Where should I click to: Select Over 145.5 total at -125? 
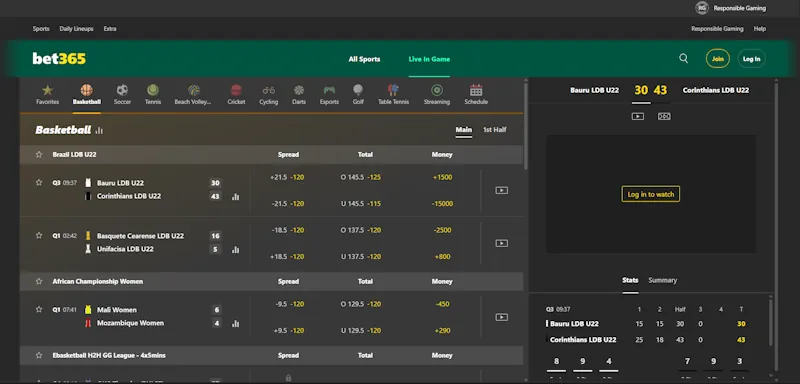pos(361,177)
